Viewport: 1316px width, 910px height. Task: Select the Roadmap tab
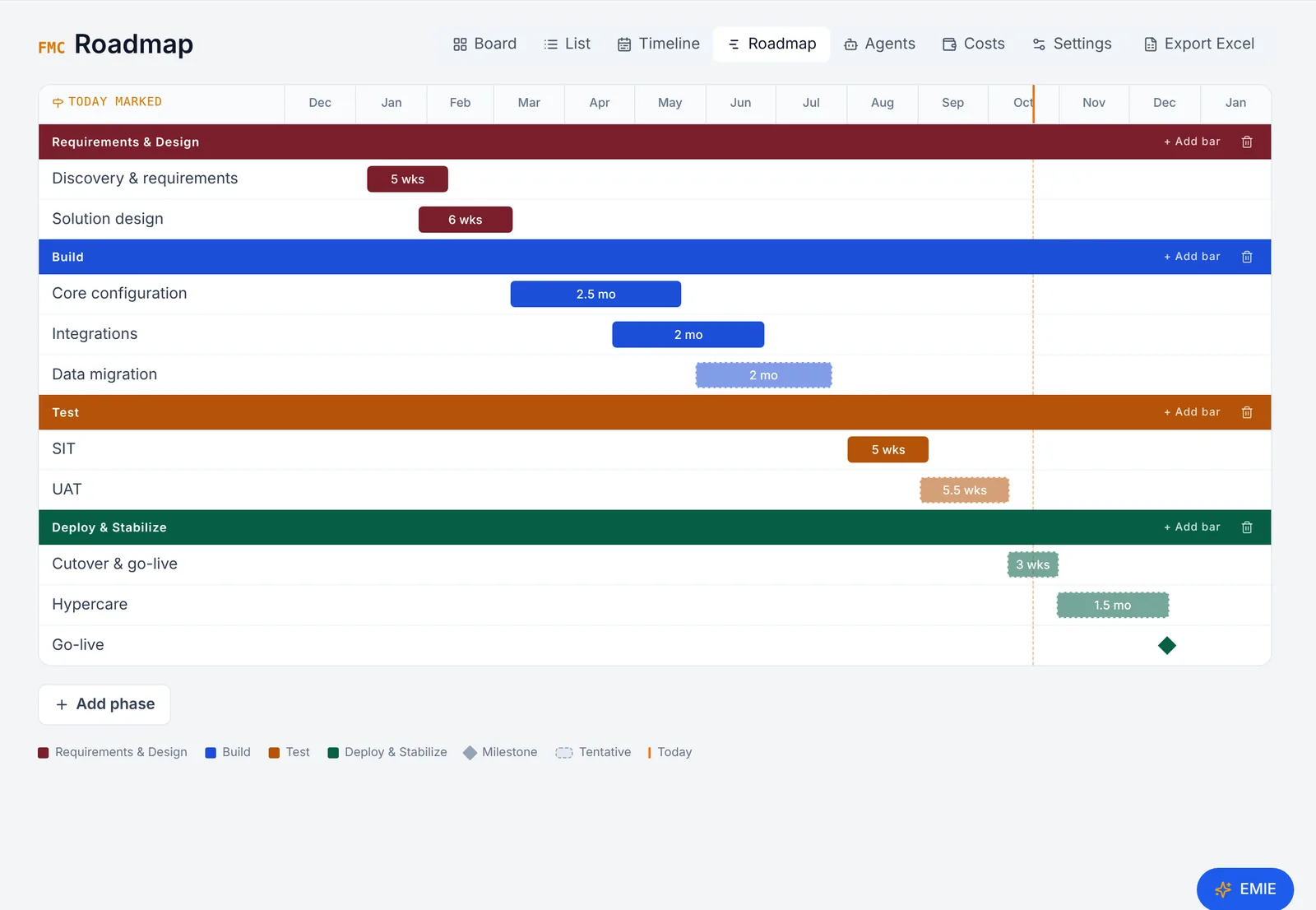pos(772,44)
